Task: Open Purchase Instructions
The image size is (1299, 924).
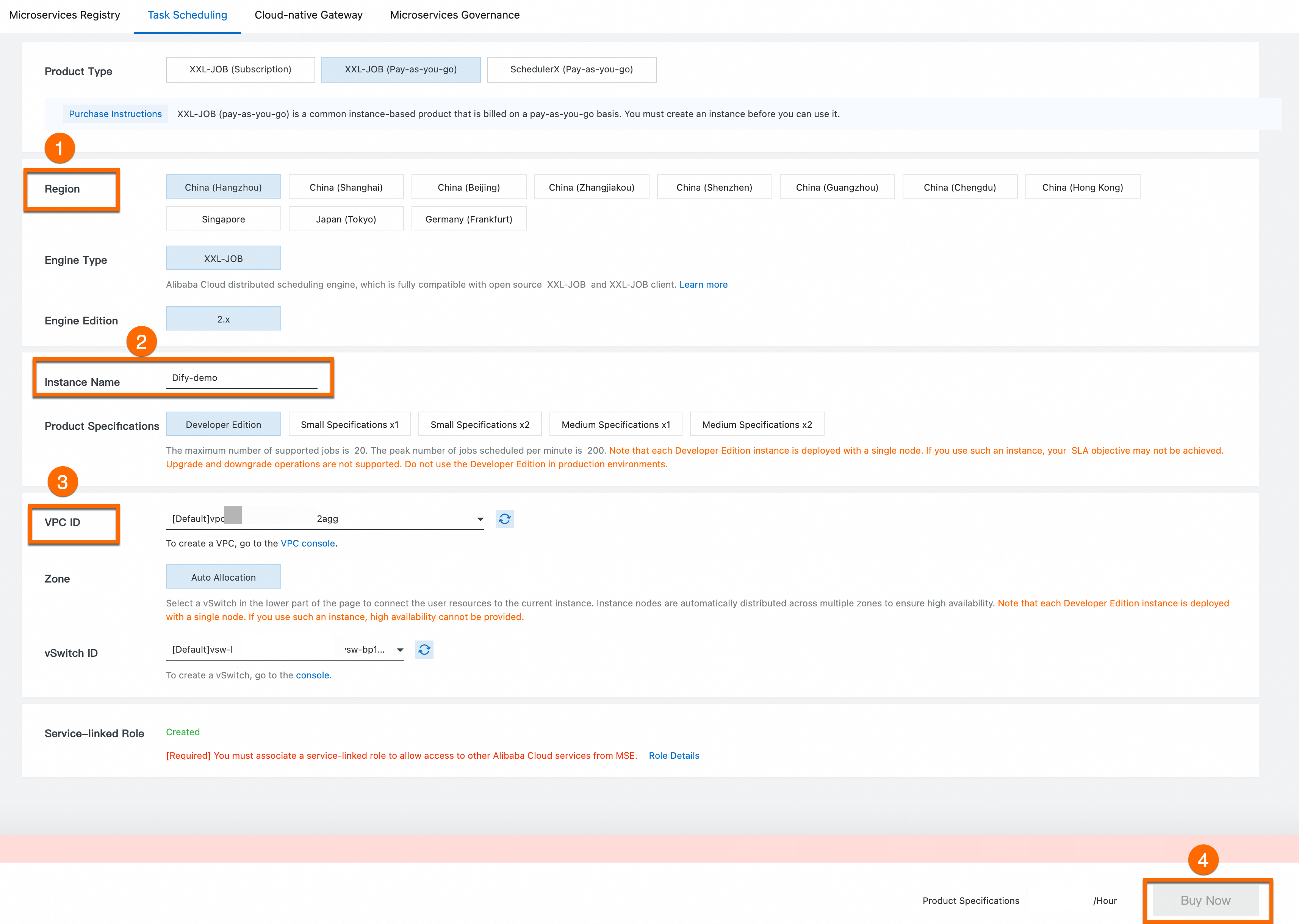Action: (x=116, y=114)
